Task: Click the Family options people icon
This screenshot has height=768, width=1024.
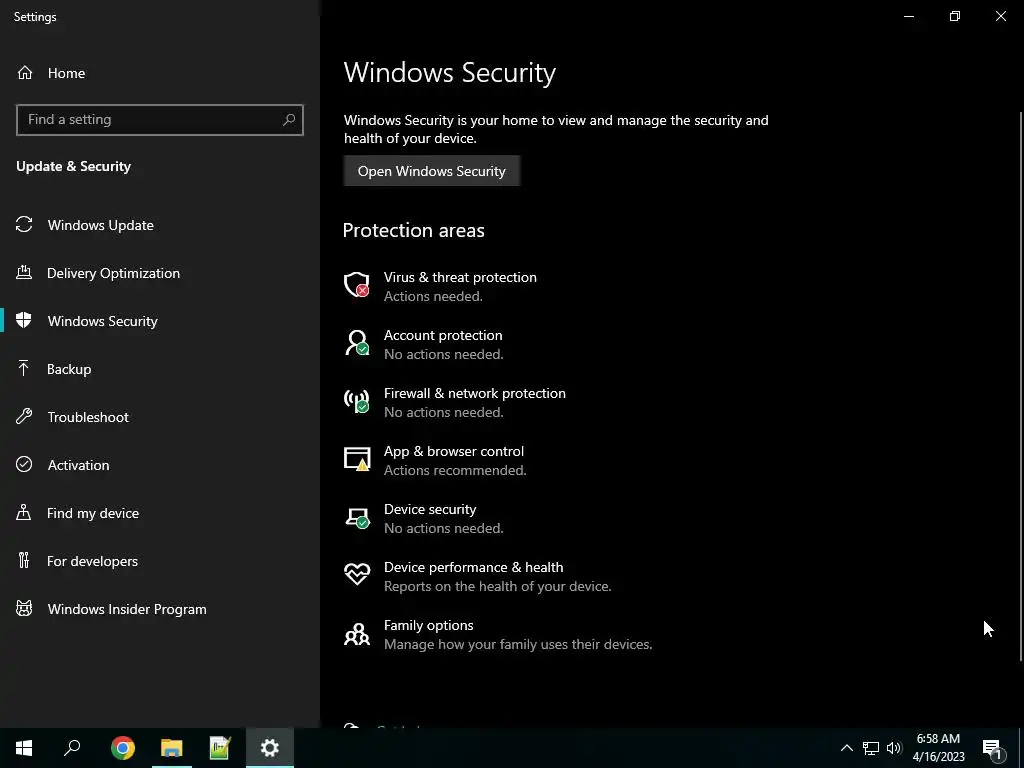Action: click(x=357, y=633)
